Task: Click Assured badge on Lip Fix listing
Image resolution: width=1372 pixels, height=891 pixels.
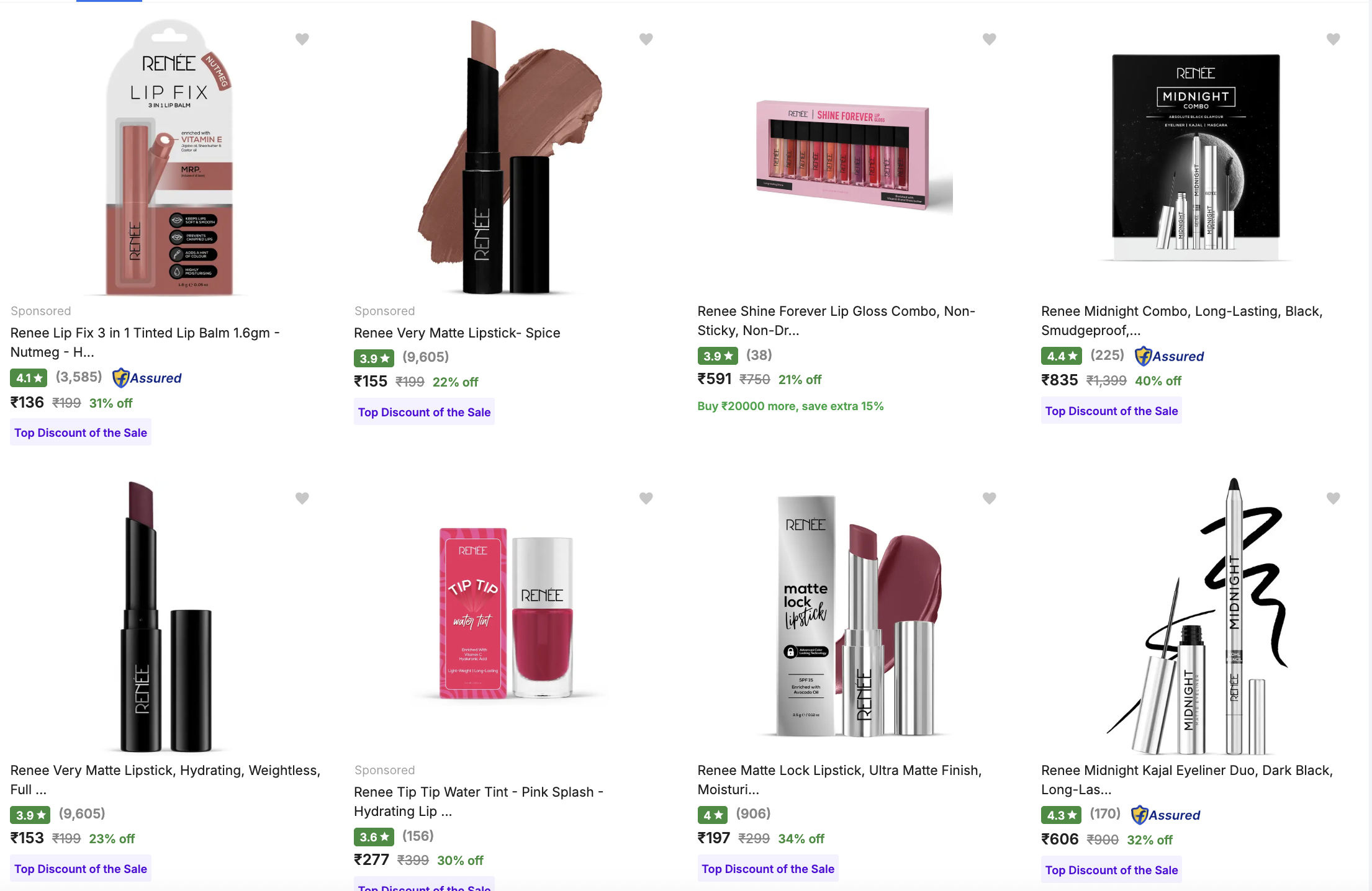Action: [x=147, y=378]
